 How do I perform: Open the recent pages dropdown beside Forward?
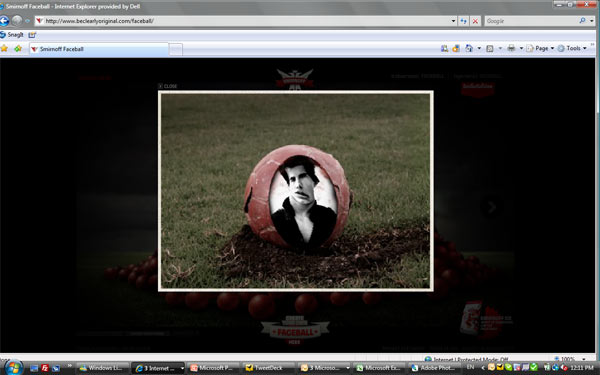click(28, 21)
